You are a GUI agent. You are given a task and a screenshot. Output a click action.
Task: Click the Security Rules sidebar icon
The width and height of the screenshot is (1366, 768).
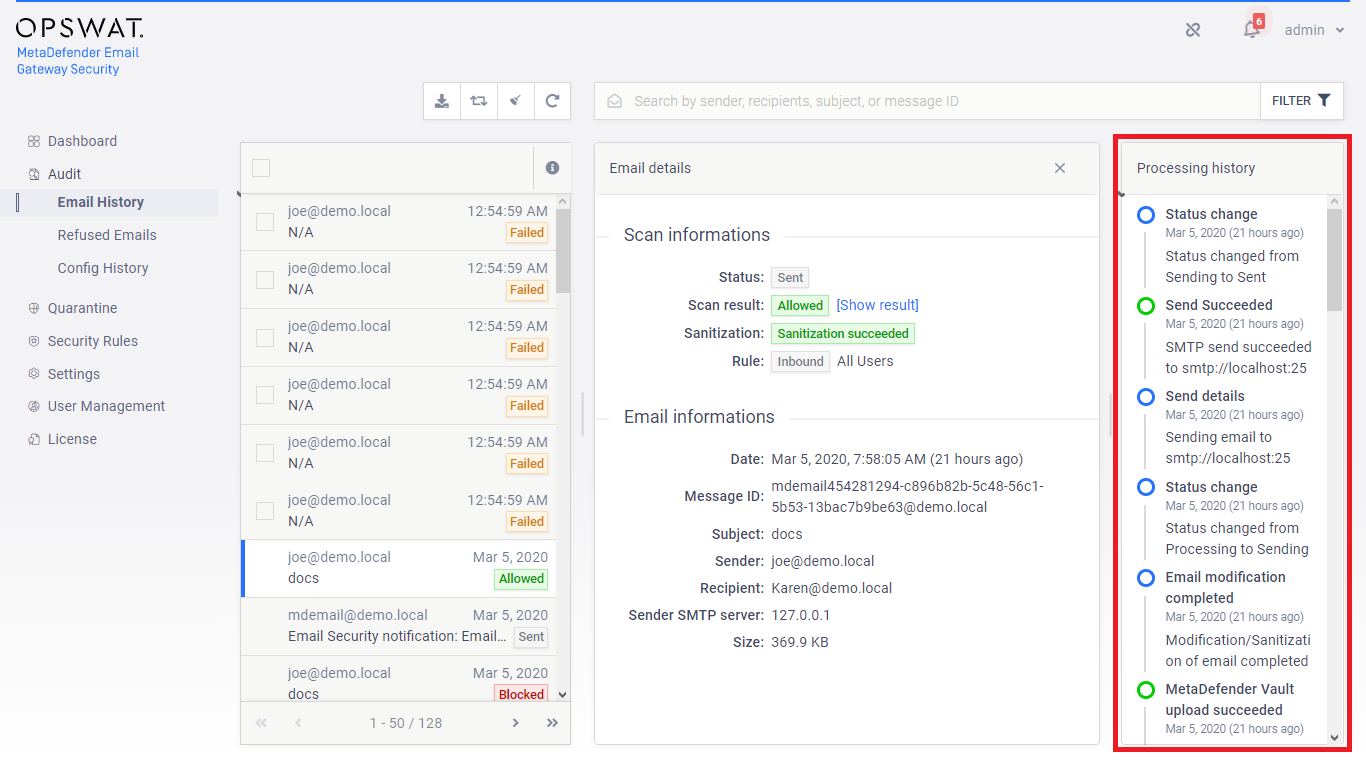(x=34, y=341)
